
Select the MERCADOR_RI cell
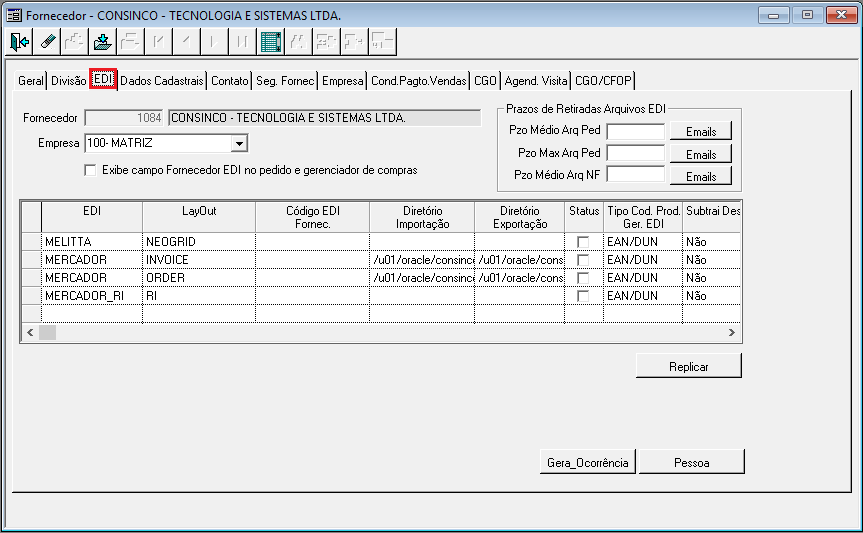click(92, 296)
